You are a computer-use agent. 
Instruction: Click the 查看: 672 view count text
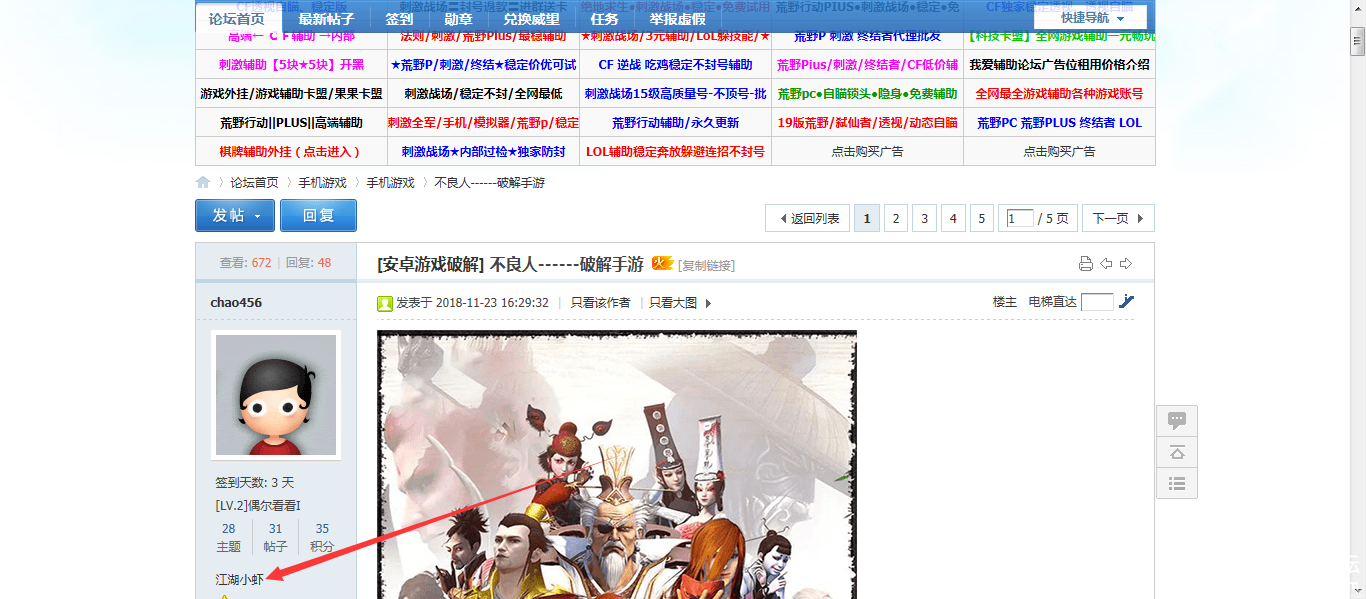(246, 263)
